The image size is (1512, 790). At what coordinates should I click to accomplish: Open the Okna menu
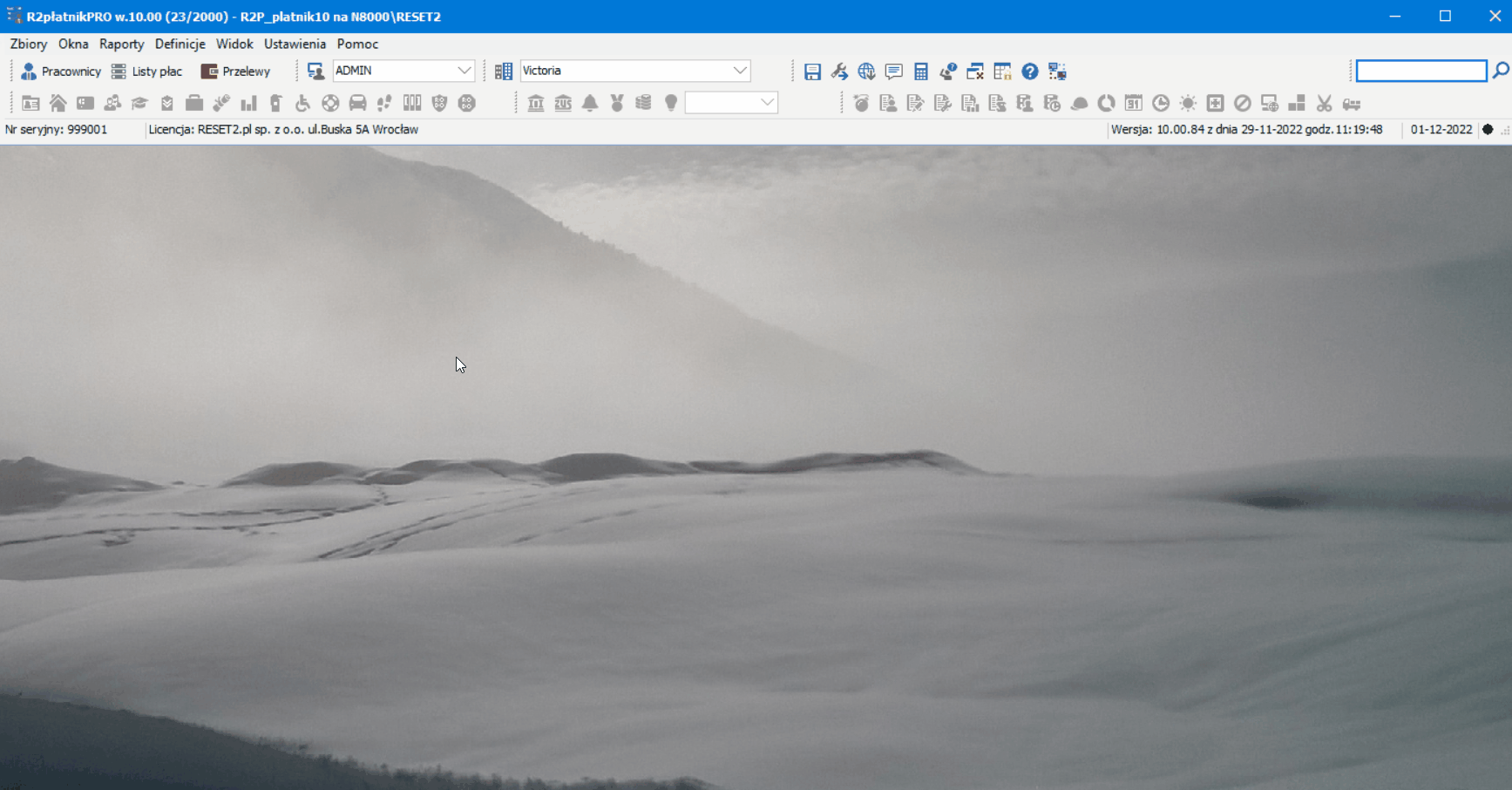73,44
